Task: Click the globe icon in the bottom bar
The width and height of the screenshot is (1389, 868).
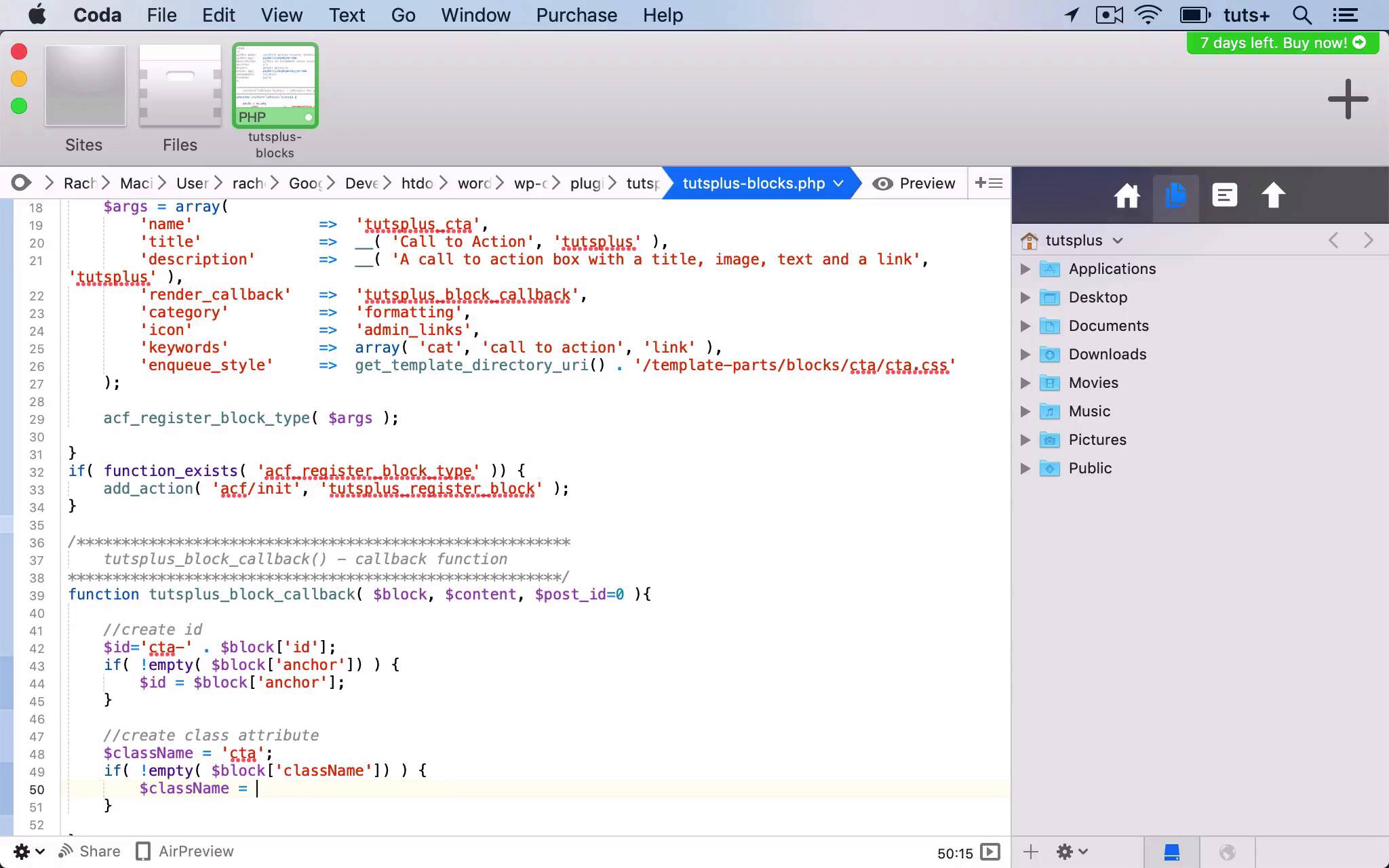Action: [x=1229, y=852]
